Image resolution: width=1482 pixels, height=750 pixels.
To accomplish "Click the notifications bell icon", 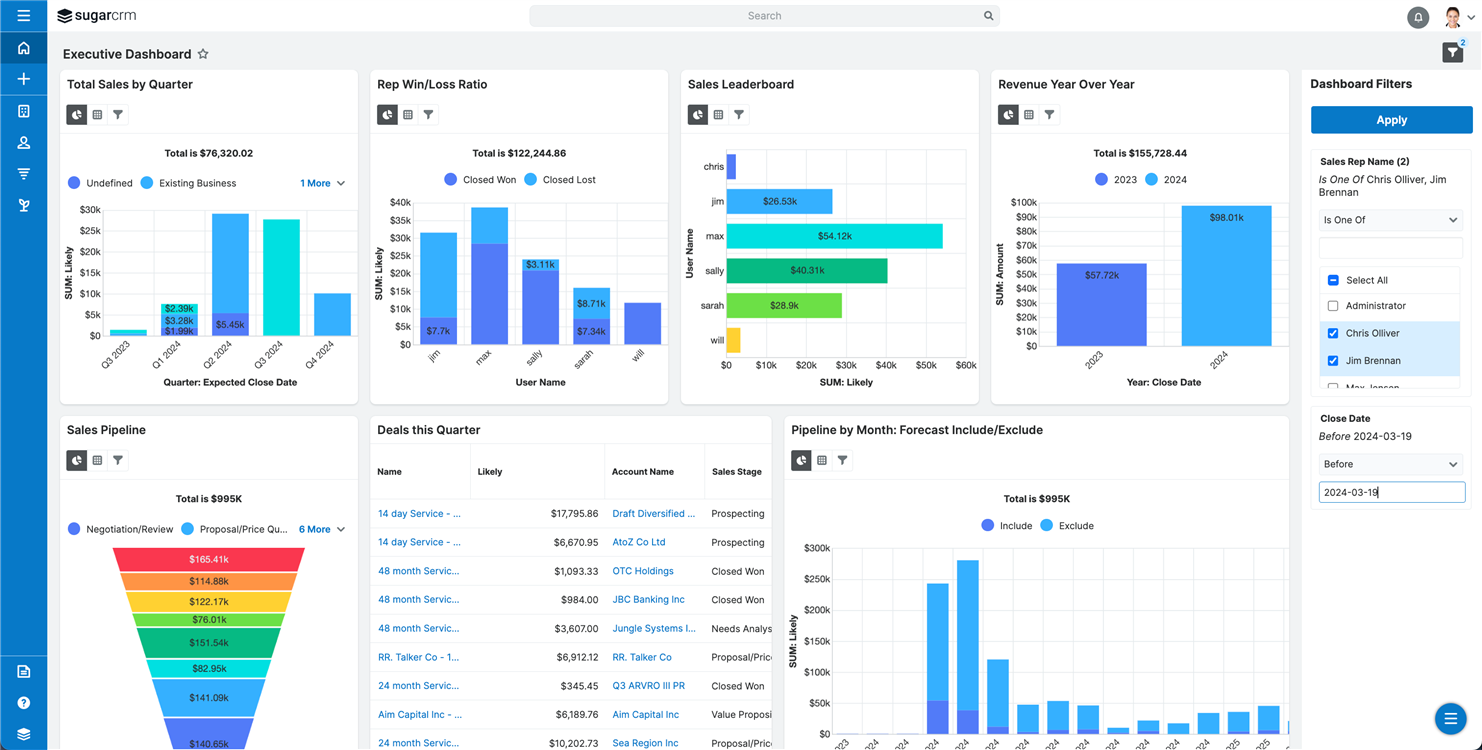I will [1417, 17].
